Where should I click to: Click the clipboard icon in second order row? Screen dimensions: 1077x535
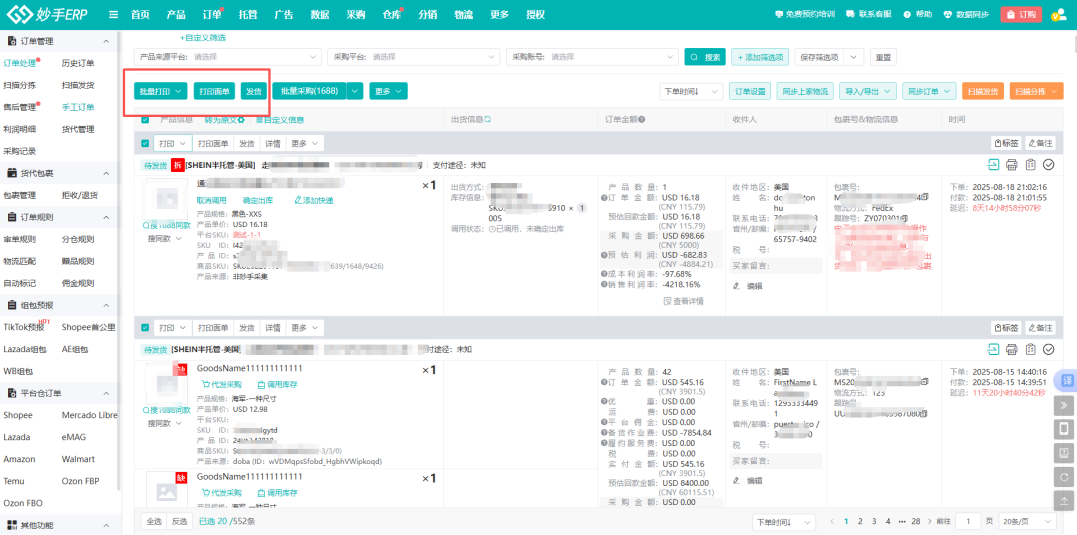click(x=1030, y=349)
